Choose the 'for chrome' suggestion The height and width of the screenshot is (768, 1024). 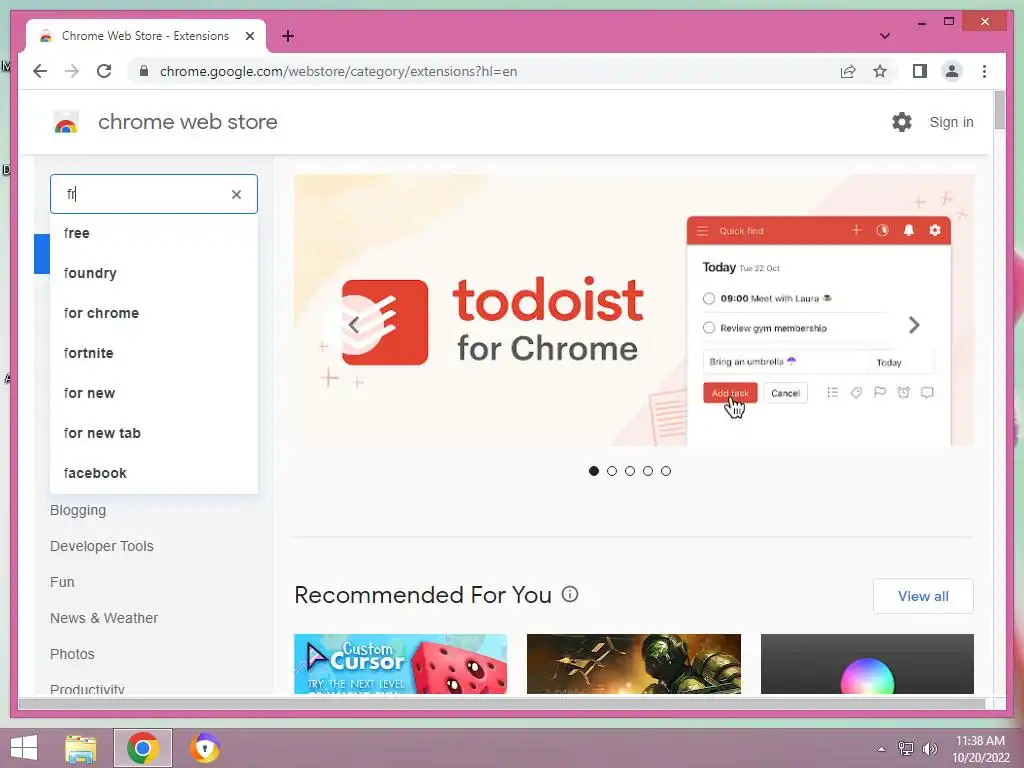[154, 313]
